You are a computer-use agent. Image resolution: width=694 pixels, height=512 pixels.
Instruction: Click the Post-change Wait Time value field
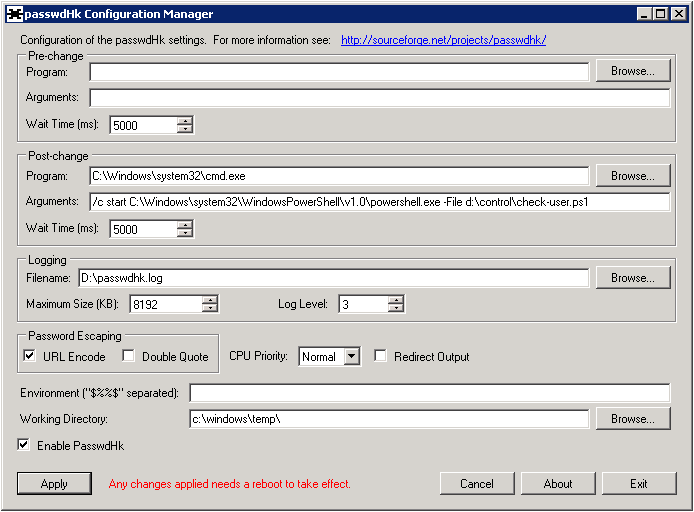point(143,229)
